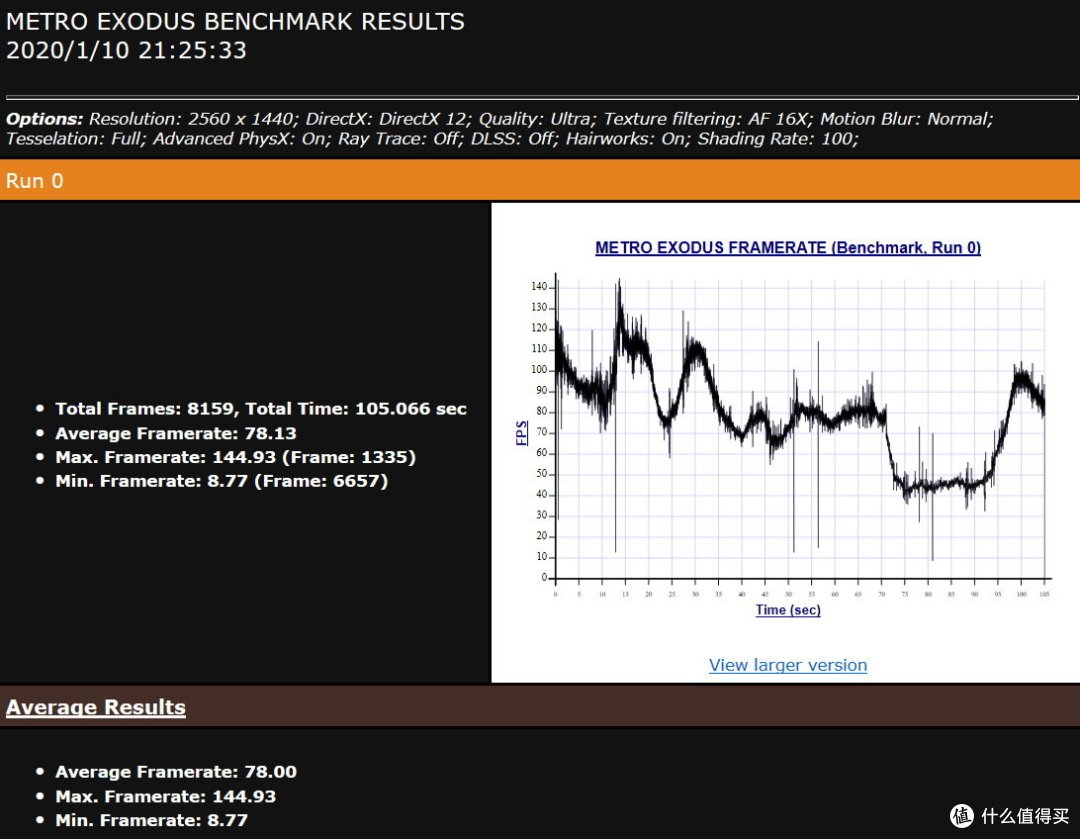Screen dimensions: 1080x839
Task: Click the 'Time (sec)' axis label
Action: [x=788, y=610]
